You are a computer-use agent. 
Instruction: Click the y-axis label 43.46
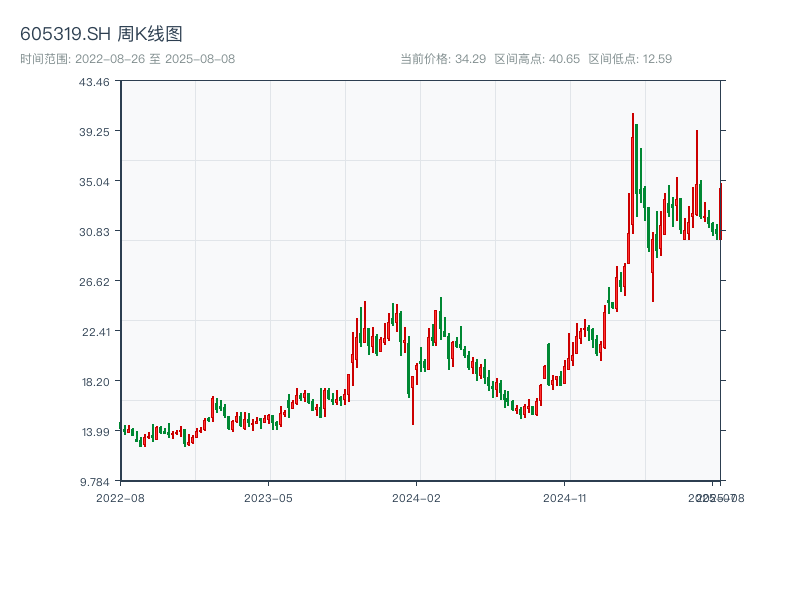94,82
